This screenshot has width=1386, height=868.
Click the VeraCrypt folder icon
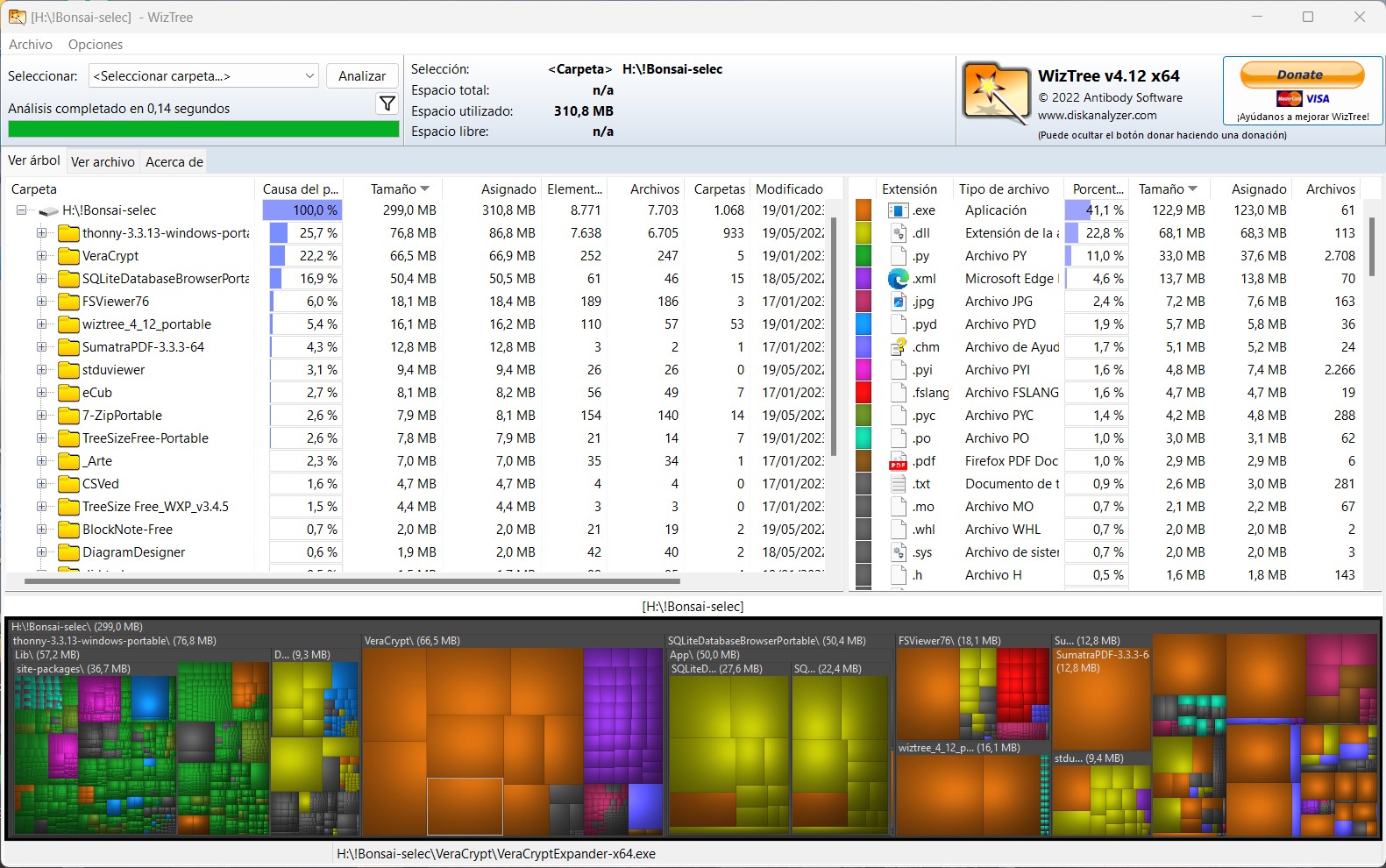pyautogui.click(x=68, y=256)
